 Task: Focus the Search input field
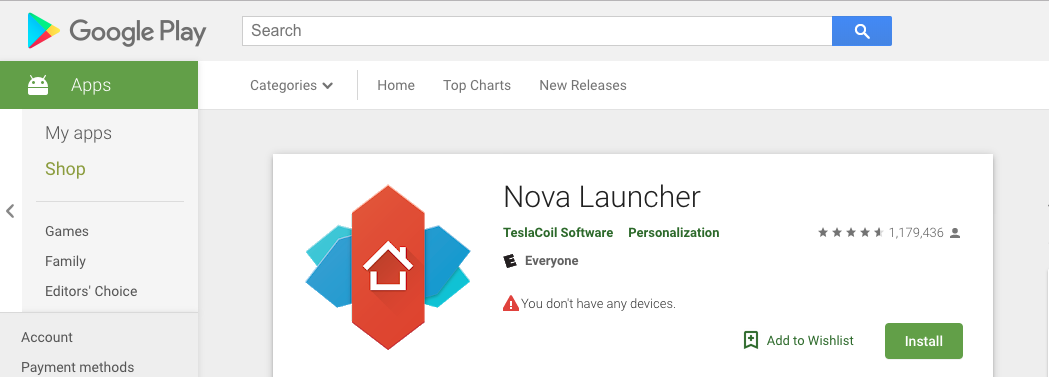(x=537, y=31)
